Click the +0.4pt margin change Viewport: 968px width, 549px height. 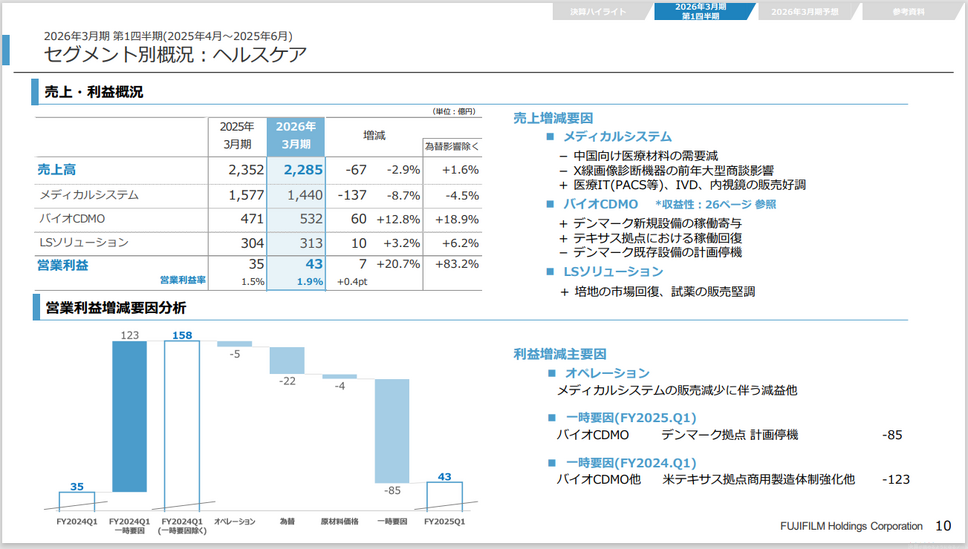pos(352,282)
